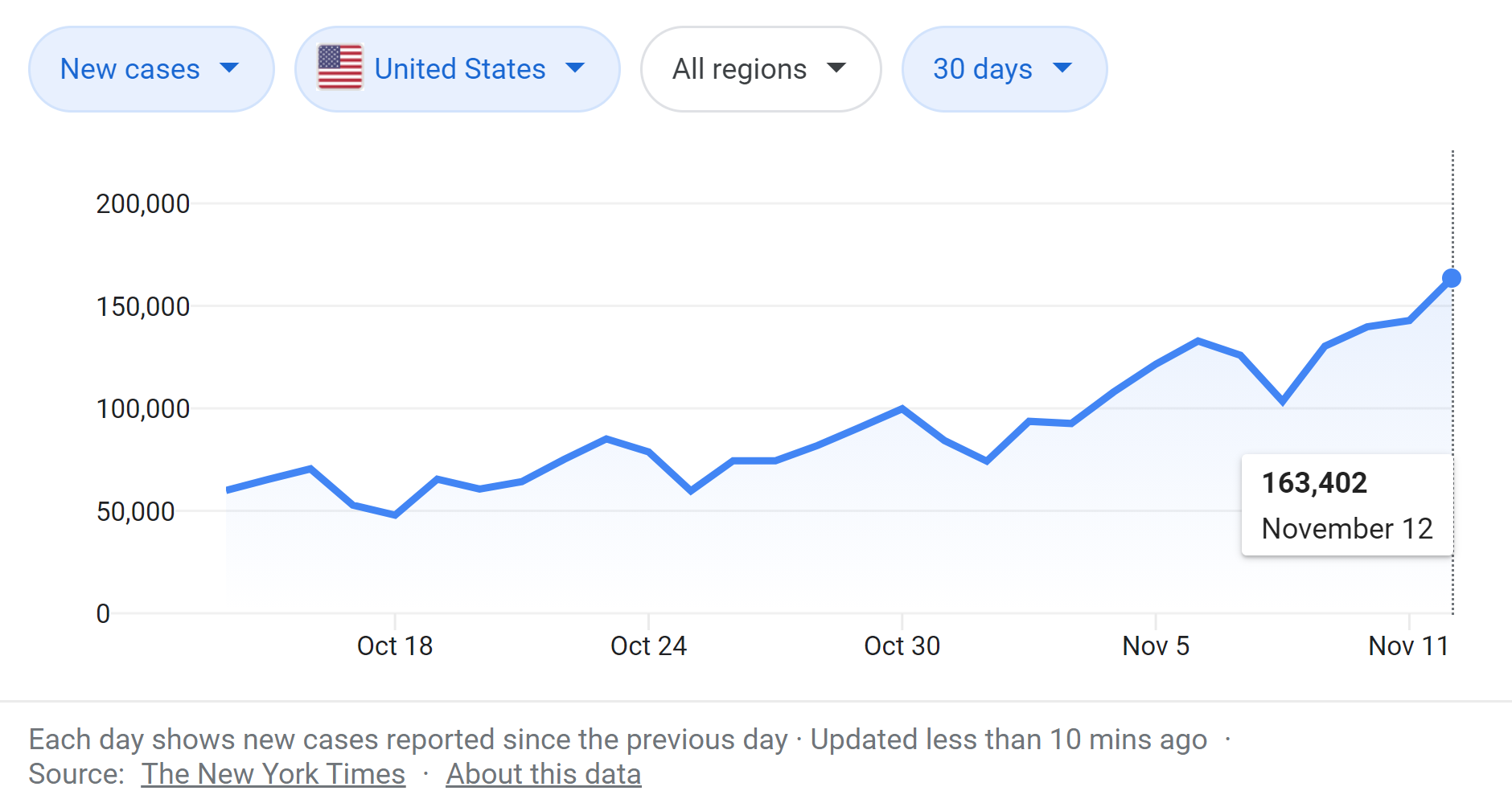Click the All regions dropdown arrow

(836, 68)
